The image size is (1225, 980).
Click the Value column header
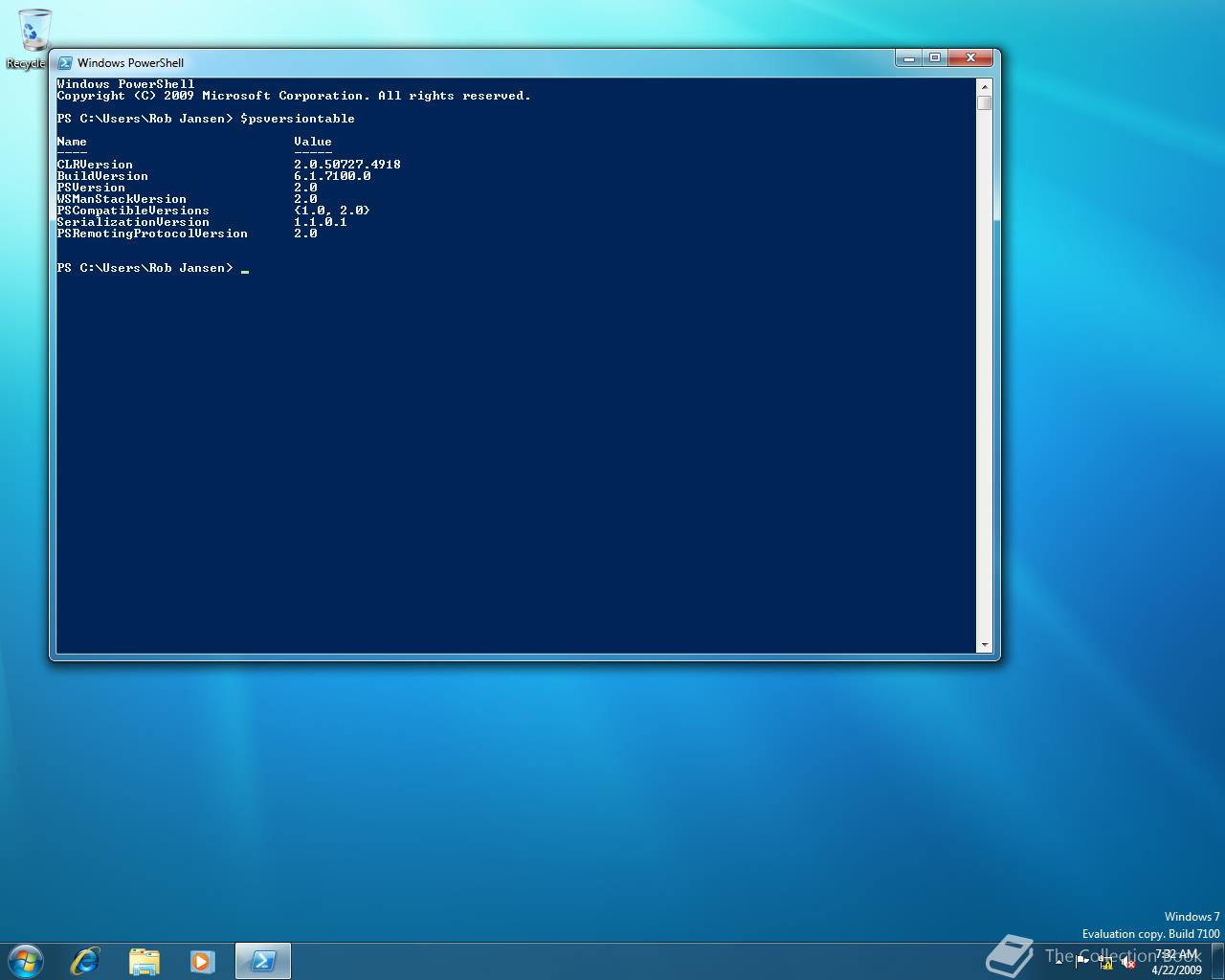[313, 142]
